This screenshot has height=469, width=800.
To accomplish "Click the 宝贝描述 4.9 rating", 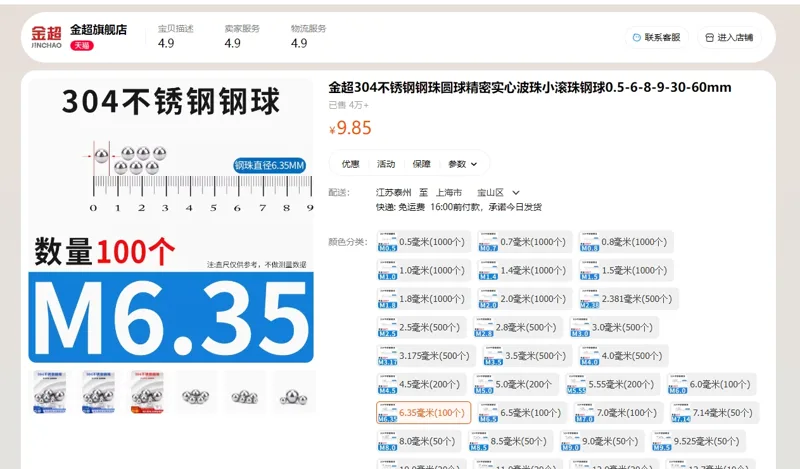I will [x=176, y=36].
